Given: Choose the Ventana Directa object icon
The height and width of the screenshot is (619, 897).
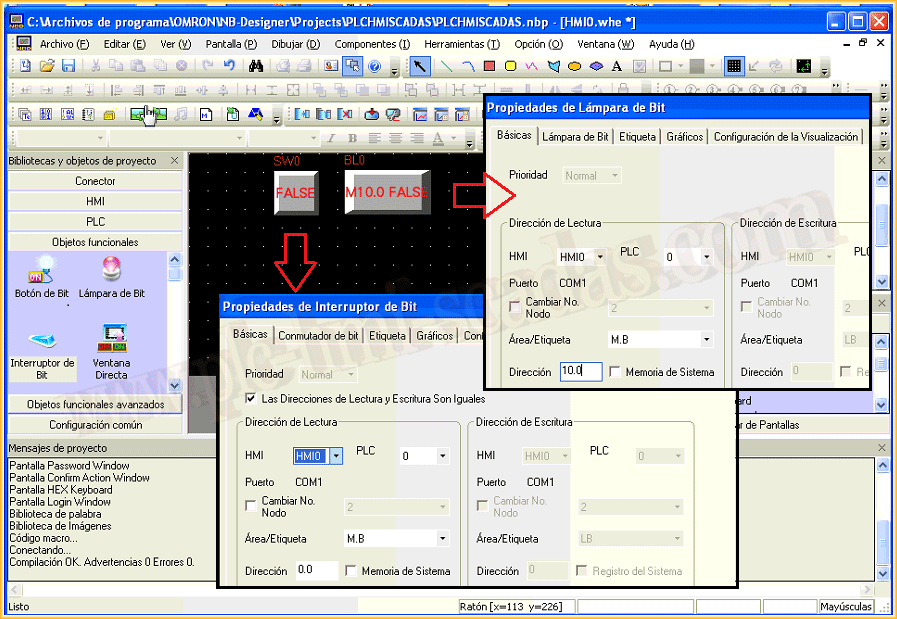Looking at the screenshot, I should tap(111, 340).
